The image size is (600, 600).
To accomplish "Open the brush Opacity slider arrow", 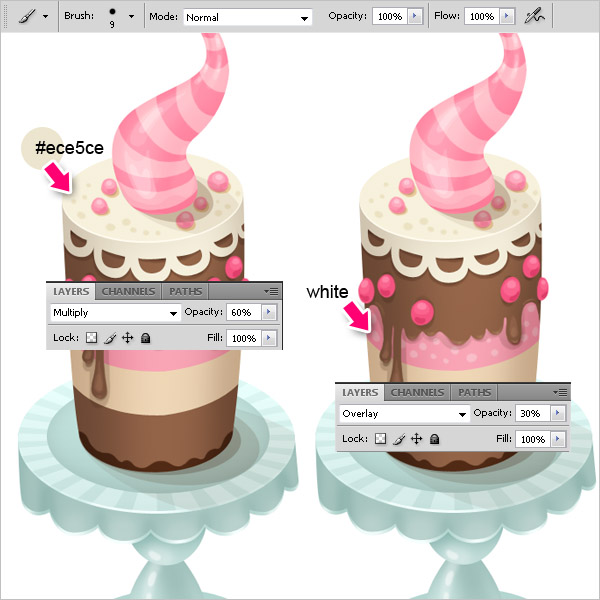I will point(415,16).
